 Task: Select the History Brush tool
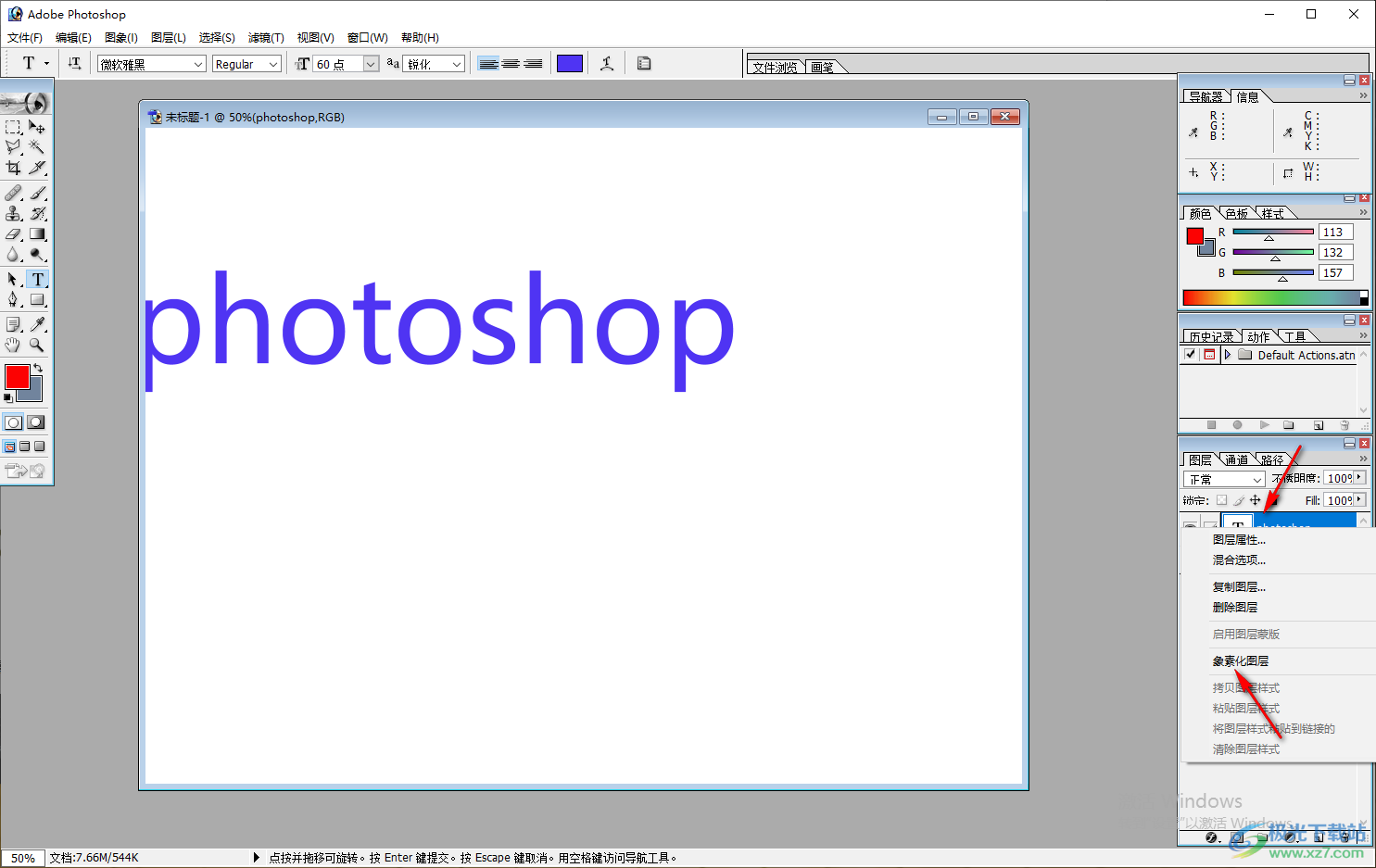tap(37, 213)
